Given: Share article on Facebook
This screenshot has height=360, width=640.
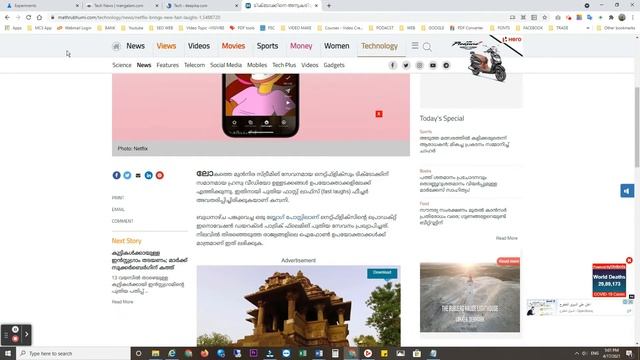Looking at the screenshot, I should pos(116,175).
